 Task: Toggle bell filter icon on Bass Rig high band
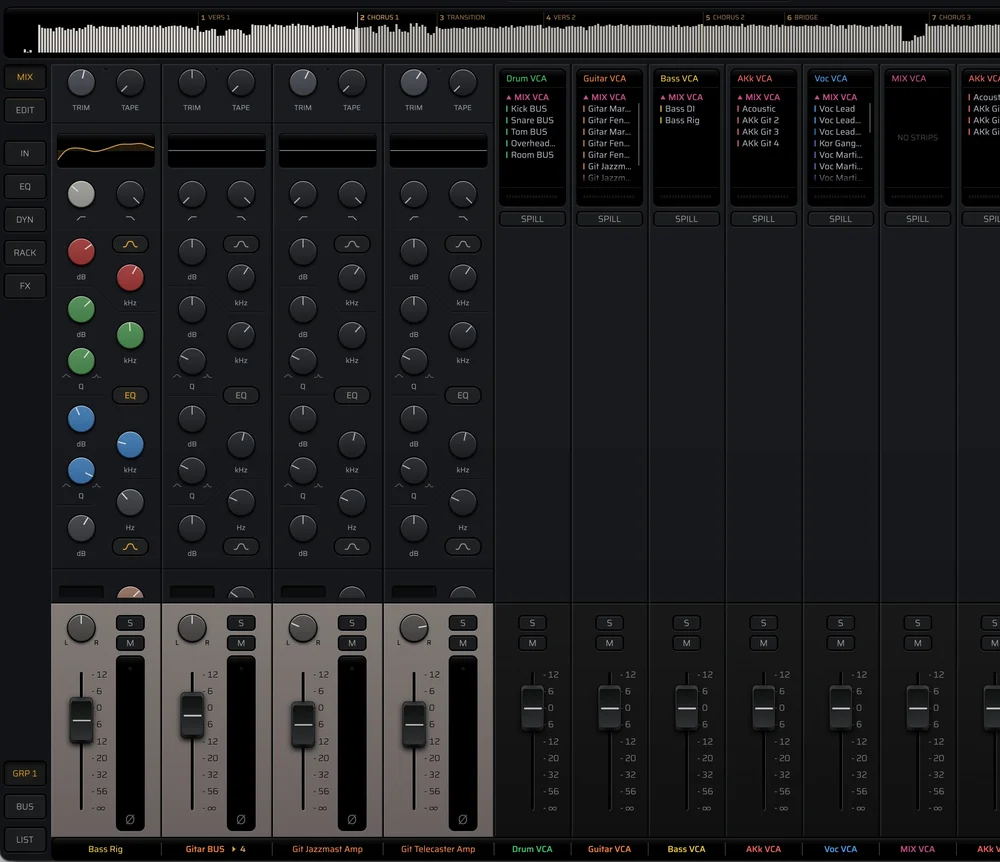[x=130, y=244]
